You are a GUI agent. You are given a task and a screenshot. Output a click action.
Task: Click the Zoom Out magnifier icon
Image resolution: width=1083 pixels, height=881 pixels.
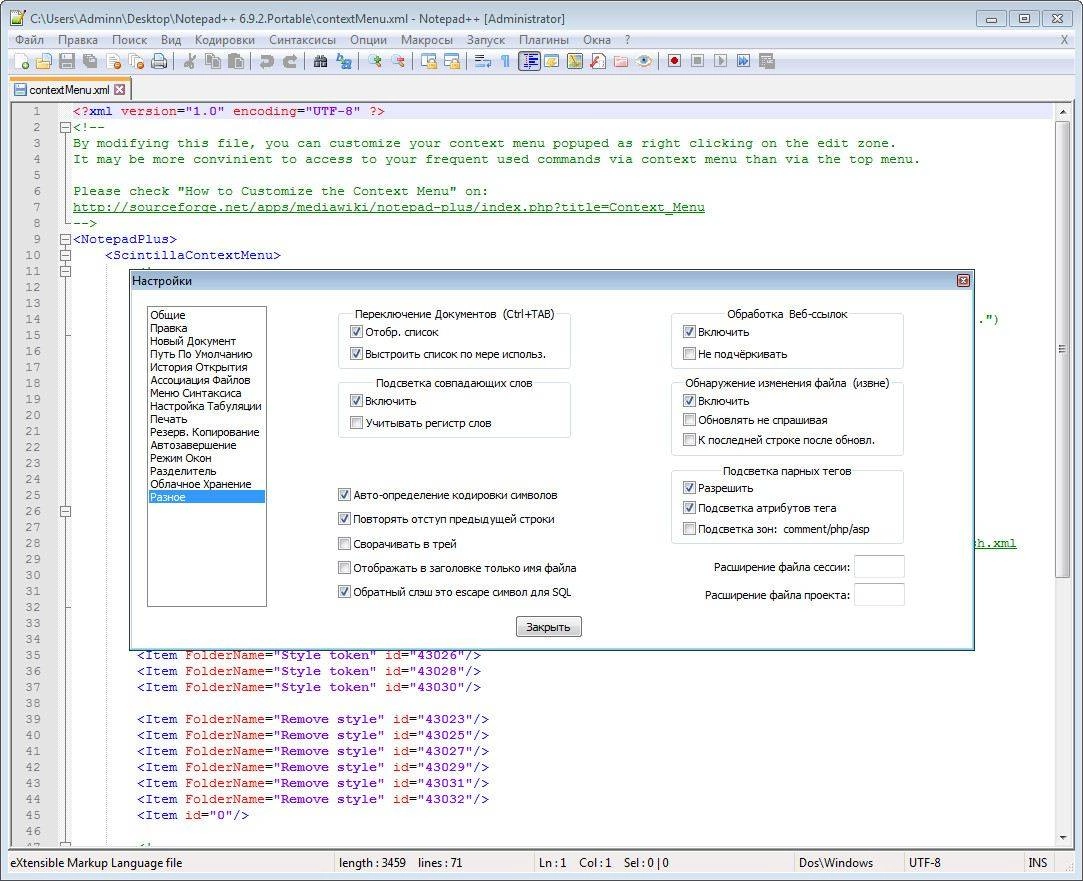point(398,61)
